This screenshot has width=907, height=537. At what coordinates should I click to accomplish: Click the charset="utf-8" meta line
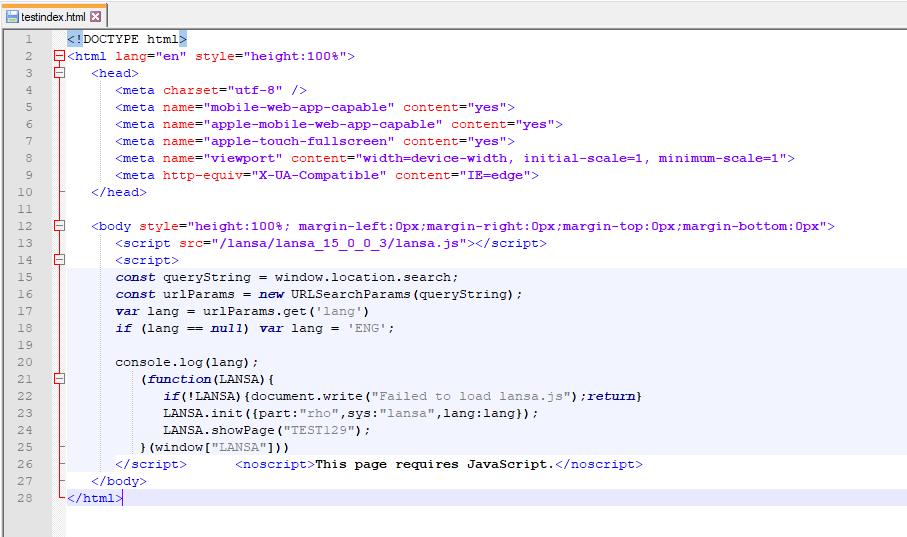(211, 90)
